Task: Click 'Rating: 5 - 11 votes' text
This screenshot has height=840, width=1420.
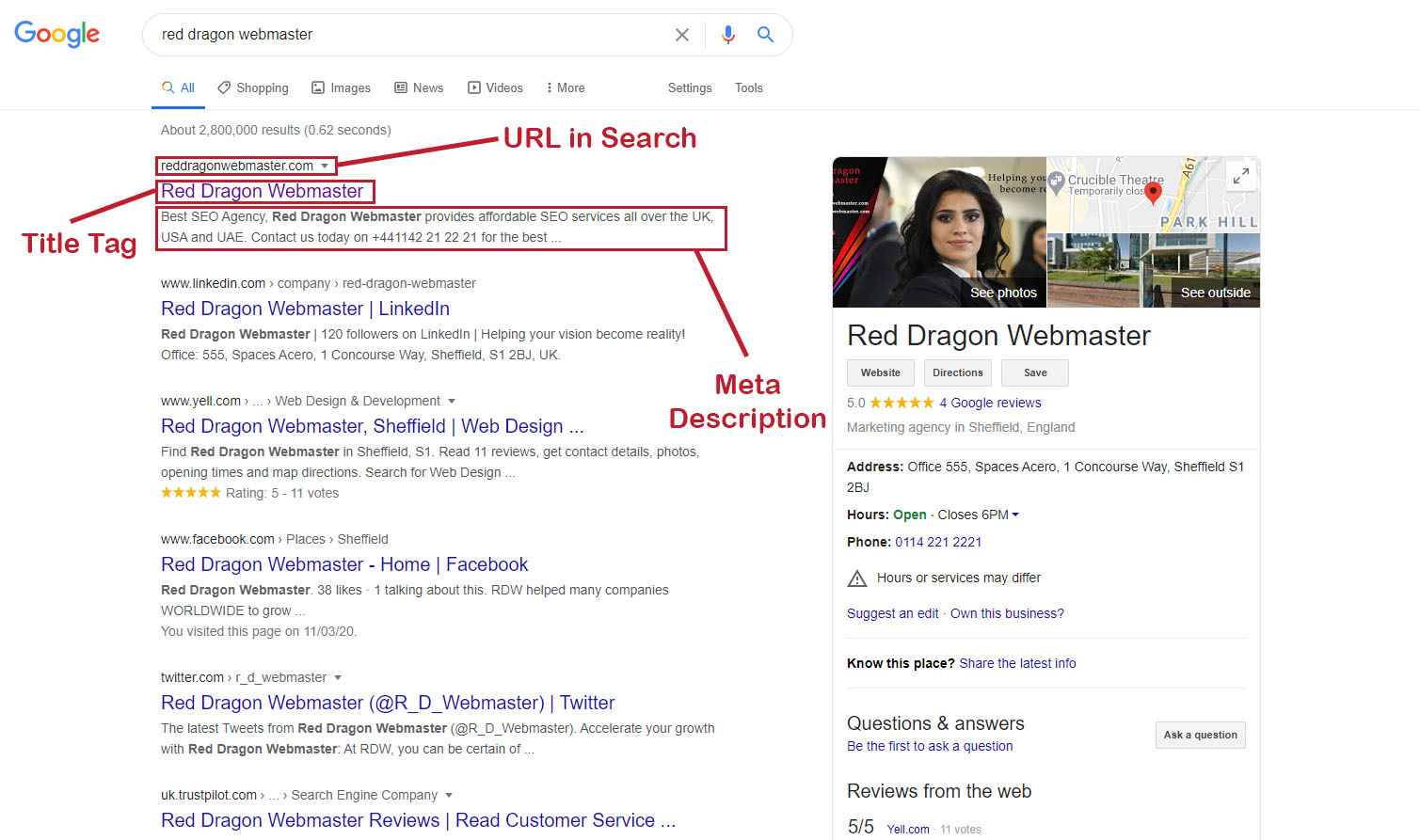Action: pyautogui.click(x=282, y=493)
